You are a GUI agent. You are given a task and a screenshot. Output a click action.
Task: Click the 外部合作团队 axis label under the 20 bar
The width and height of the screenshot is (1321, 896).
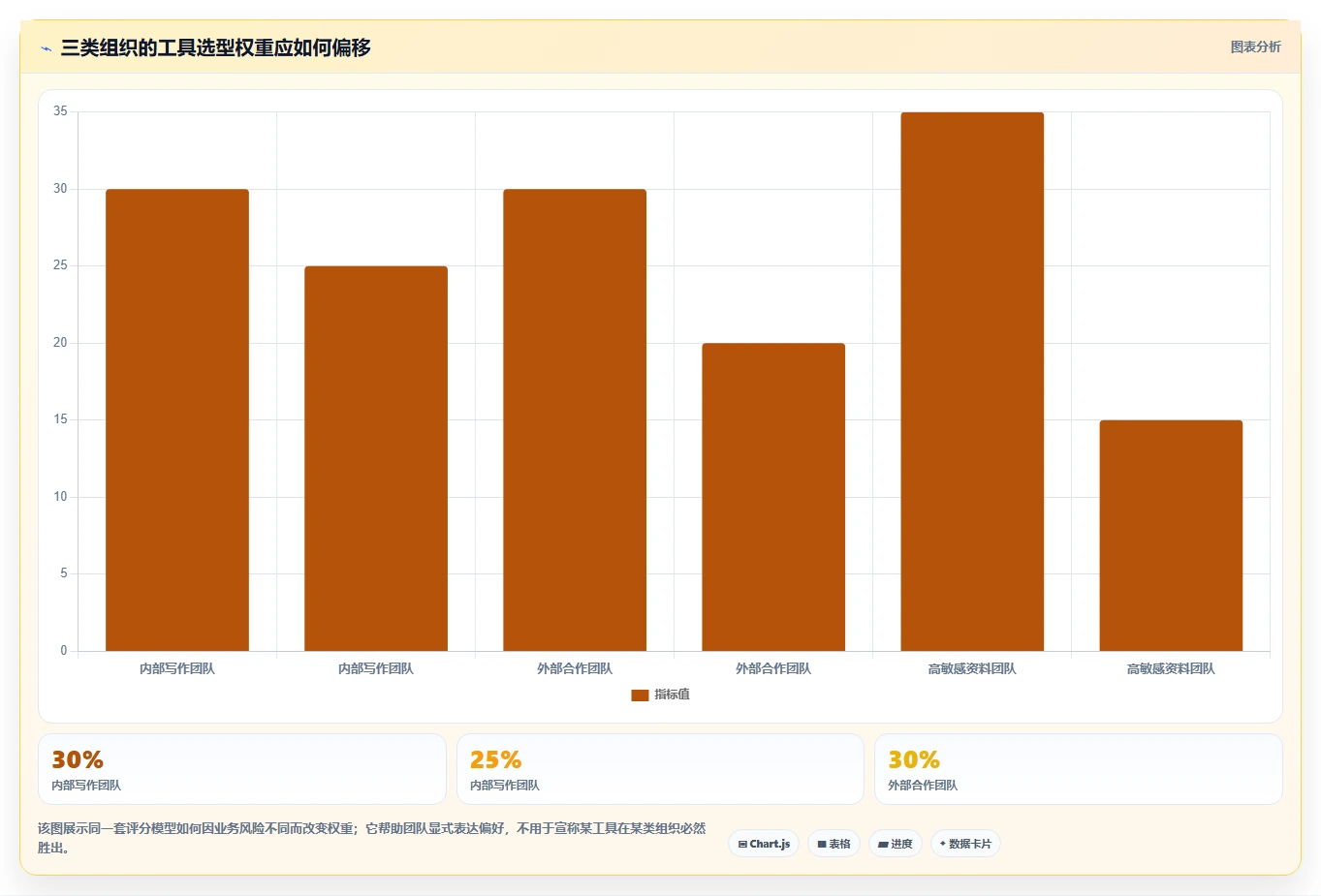pos(773,668)
